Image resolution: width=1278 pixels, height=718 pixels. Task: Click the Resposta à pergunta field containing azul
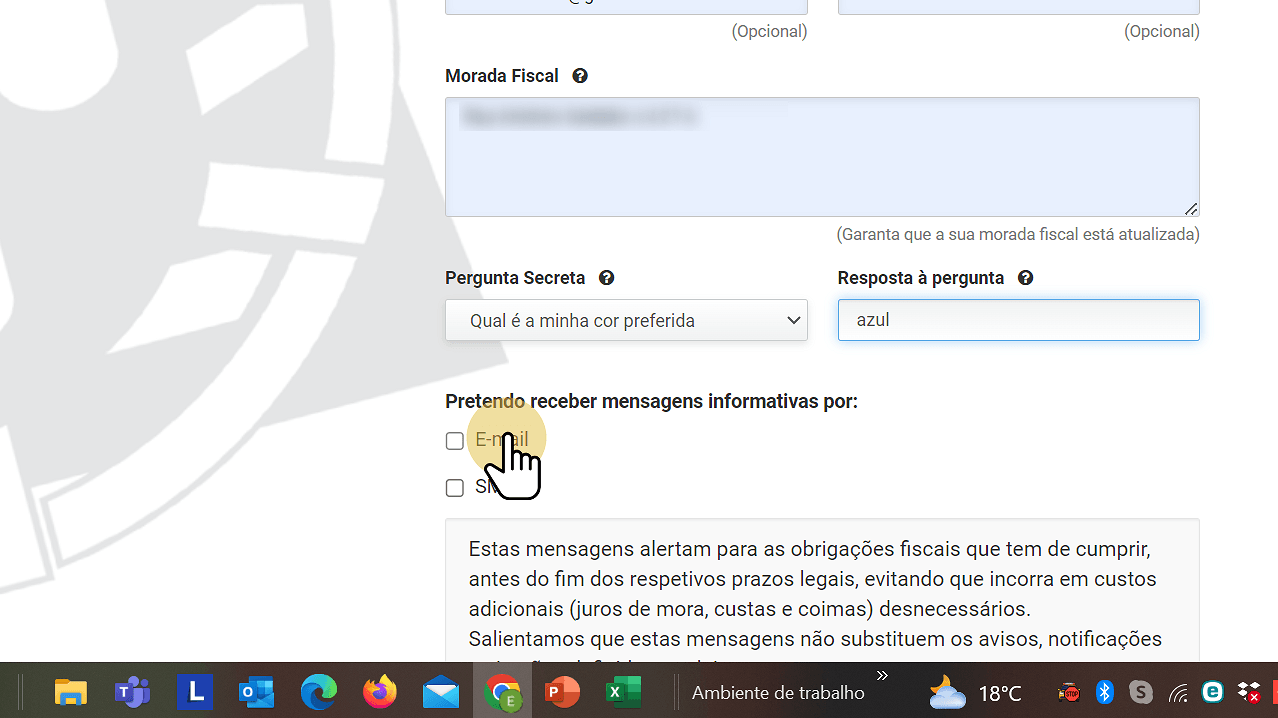1018,321
